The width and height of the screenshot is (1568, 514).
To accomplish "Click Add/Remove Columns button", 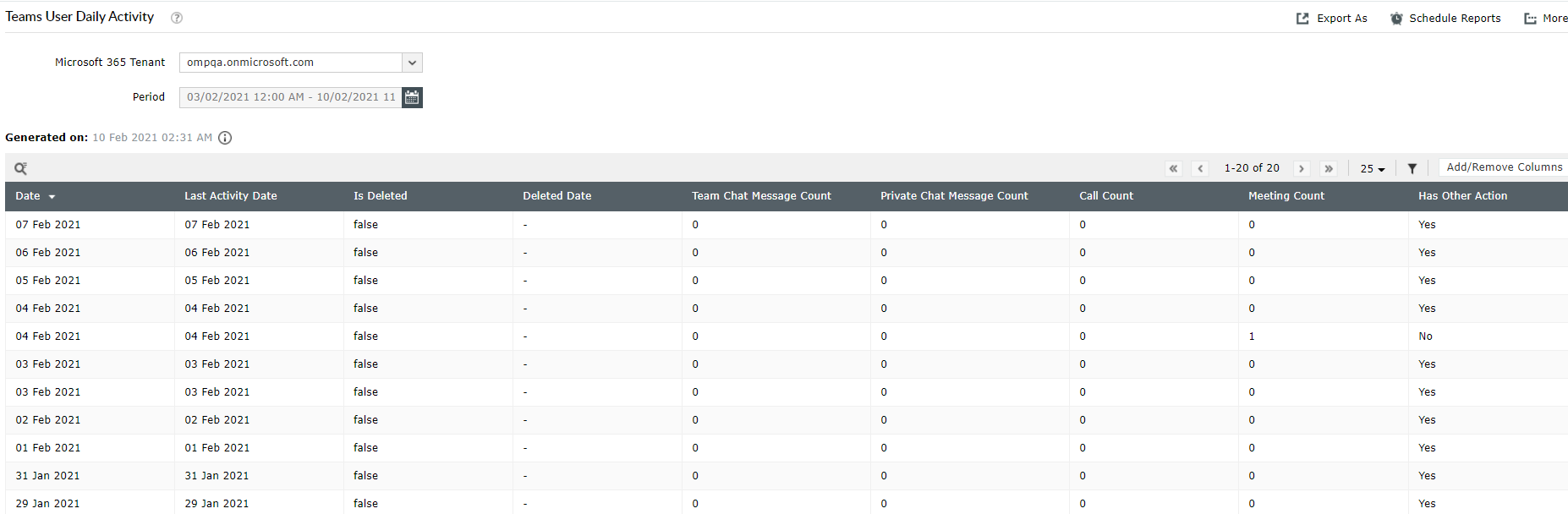I will 1504,167.
